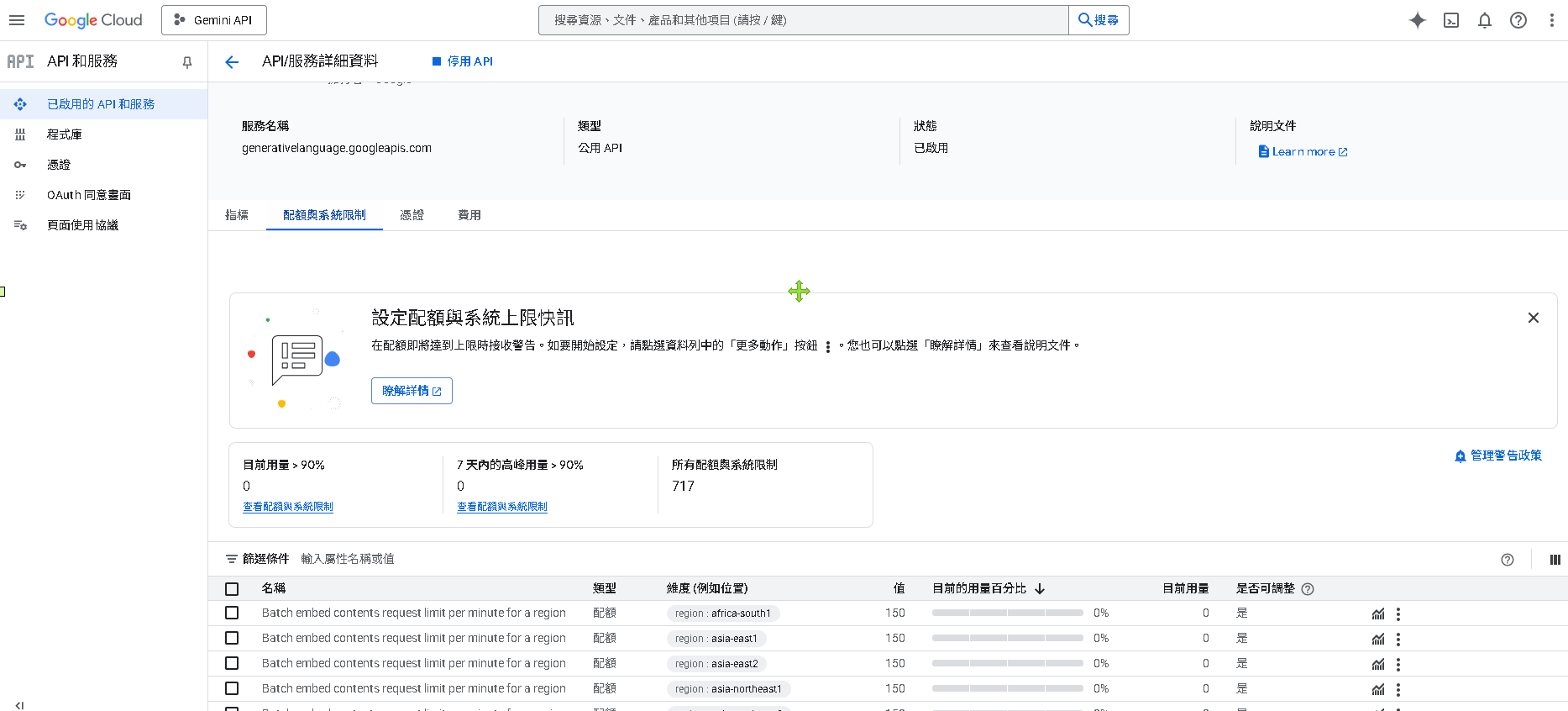The width and height of the screenshot is (1568, 711).
Task: Open more actions for asia-northeast1 row
Action: point(1398,690)
